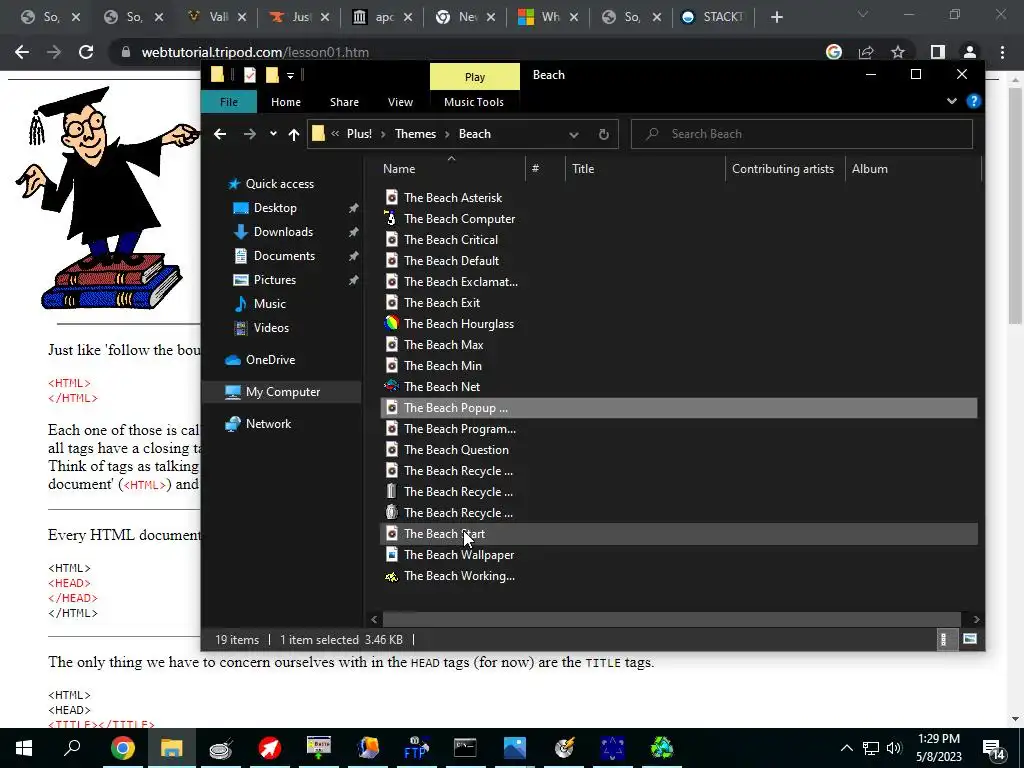Click the Play contextual tab
The height and width of the screenshot is (768, 1024).
[475, 76]
